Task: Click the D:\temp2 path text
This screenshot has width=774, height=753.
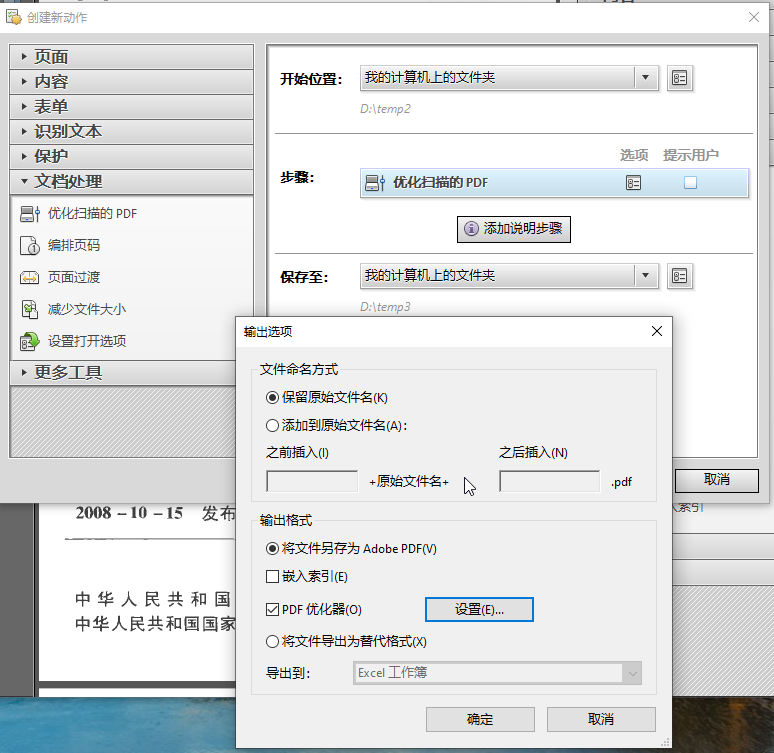Action: tap(385, 109)
